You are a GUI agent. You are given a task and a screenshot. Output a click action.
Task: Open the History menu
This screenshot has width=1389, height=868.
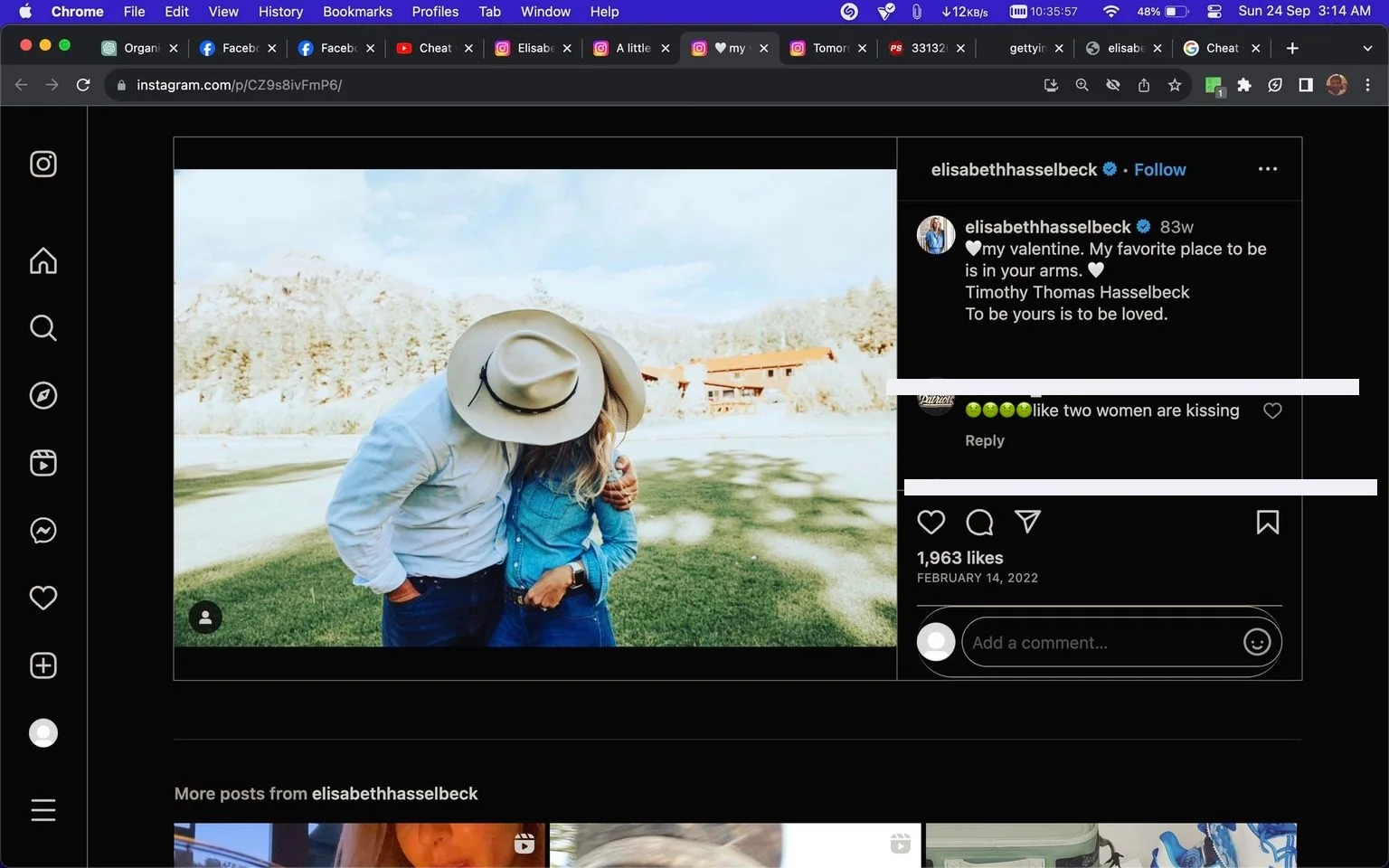coord(280,11)
